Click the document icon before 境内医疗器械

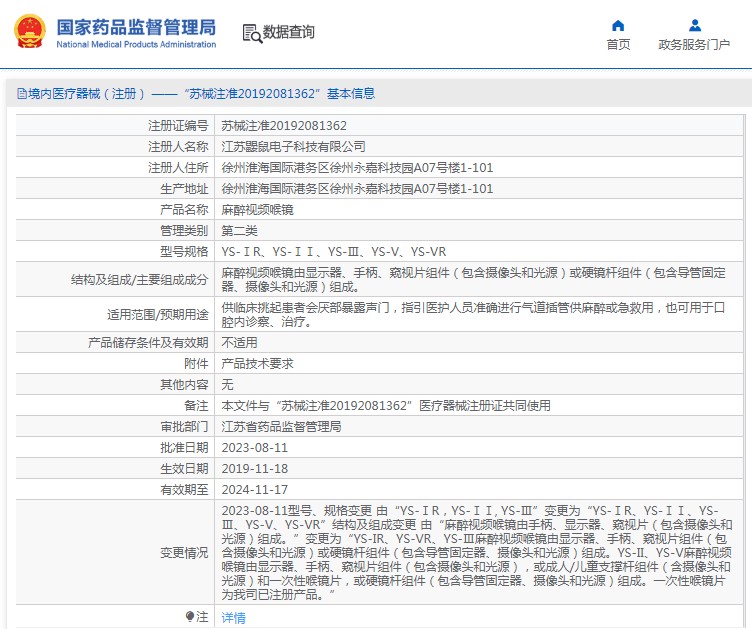point(21,94)
